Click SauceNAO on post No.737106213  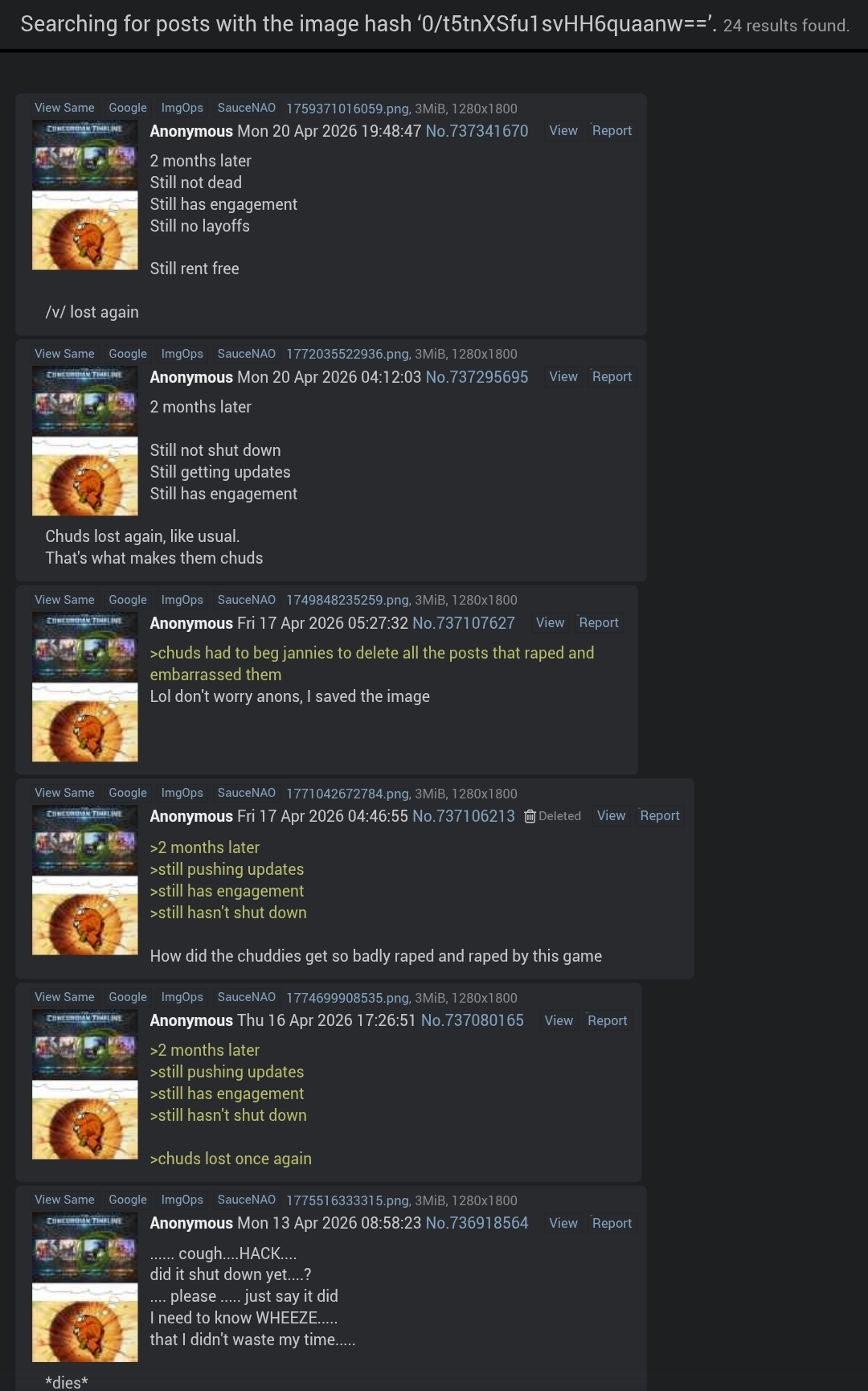247,793
